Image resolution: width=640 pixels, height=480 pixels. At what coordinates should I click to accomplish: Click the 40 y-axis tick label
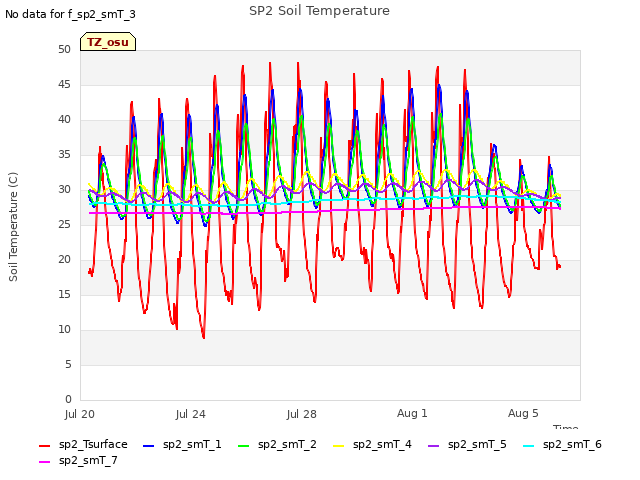tap(64, 120)
